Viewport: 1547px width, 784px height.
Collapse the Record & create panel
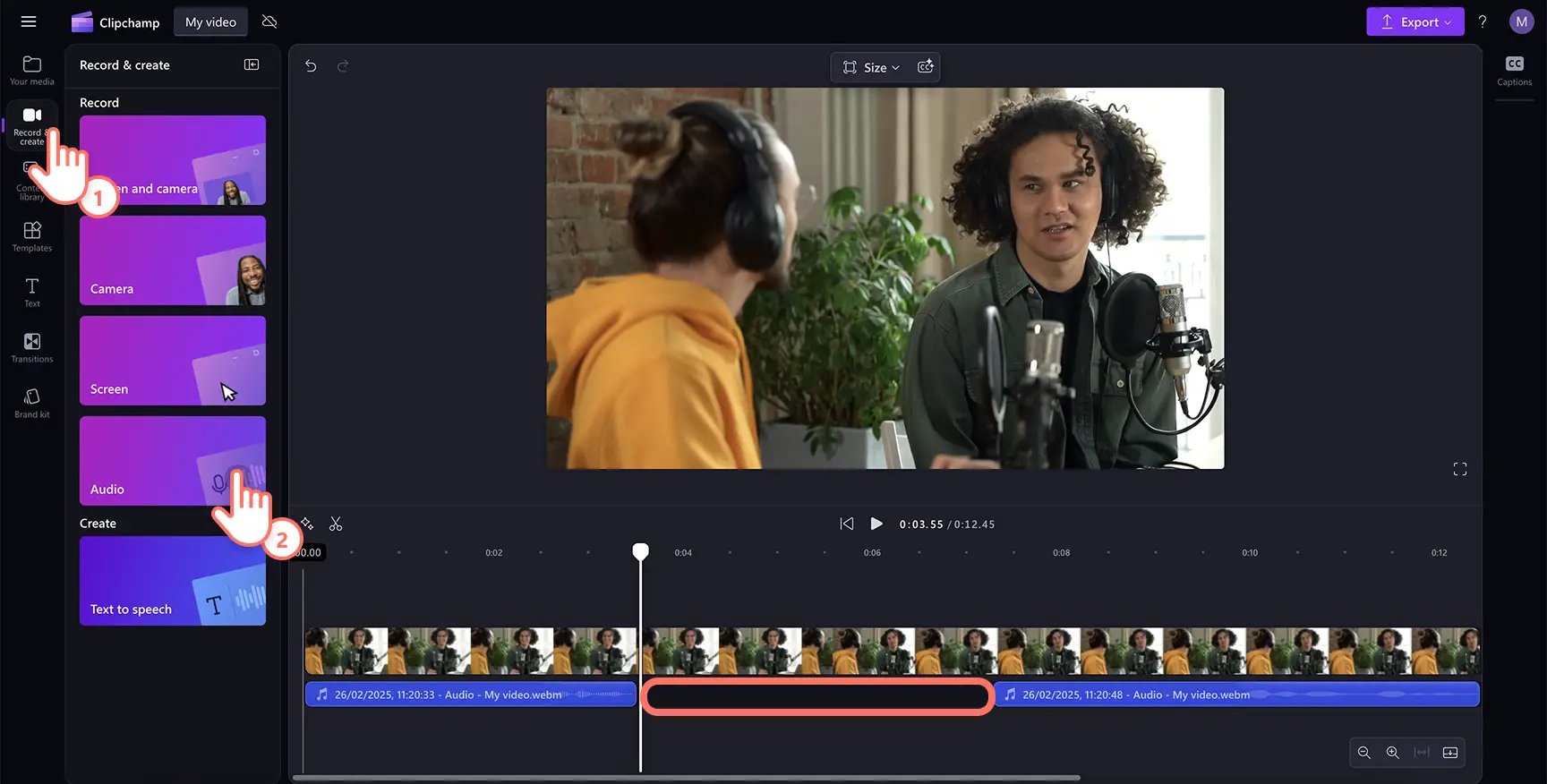tap(252, 65)
